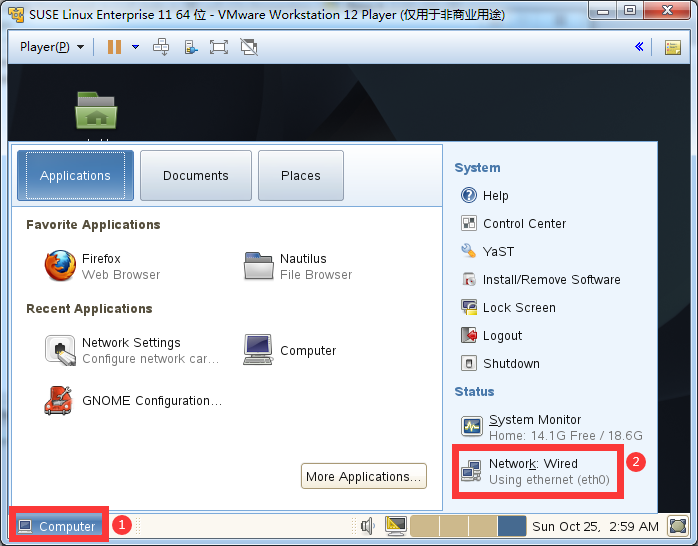
Task: Switch to the first workspace
Action: (424, 526)
